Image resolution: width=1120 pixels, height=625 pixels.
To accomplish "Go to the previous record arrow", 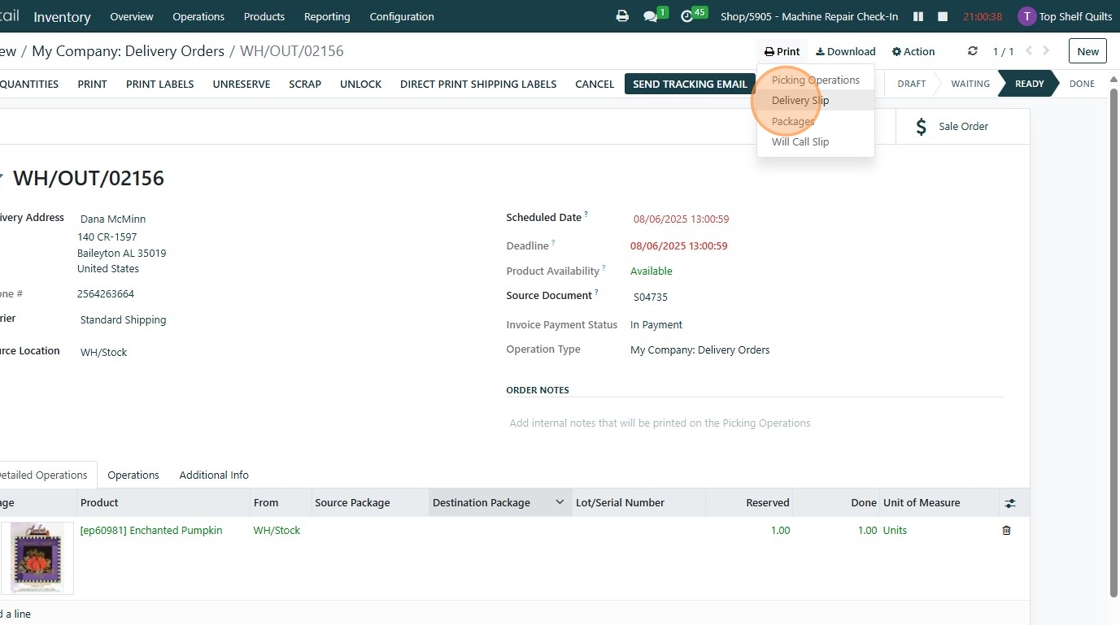I will coord(1029,51).
